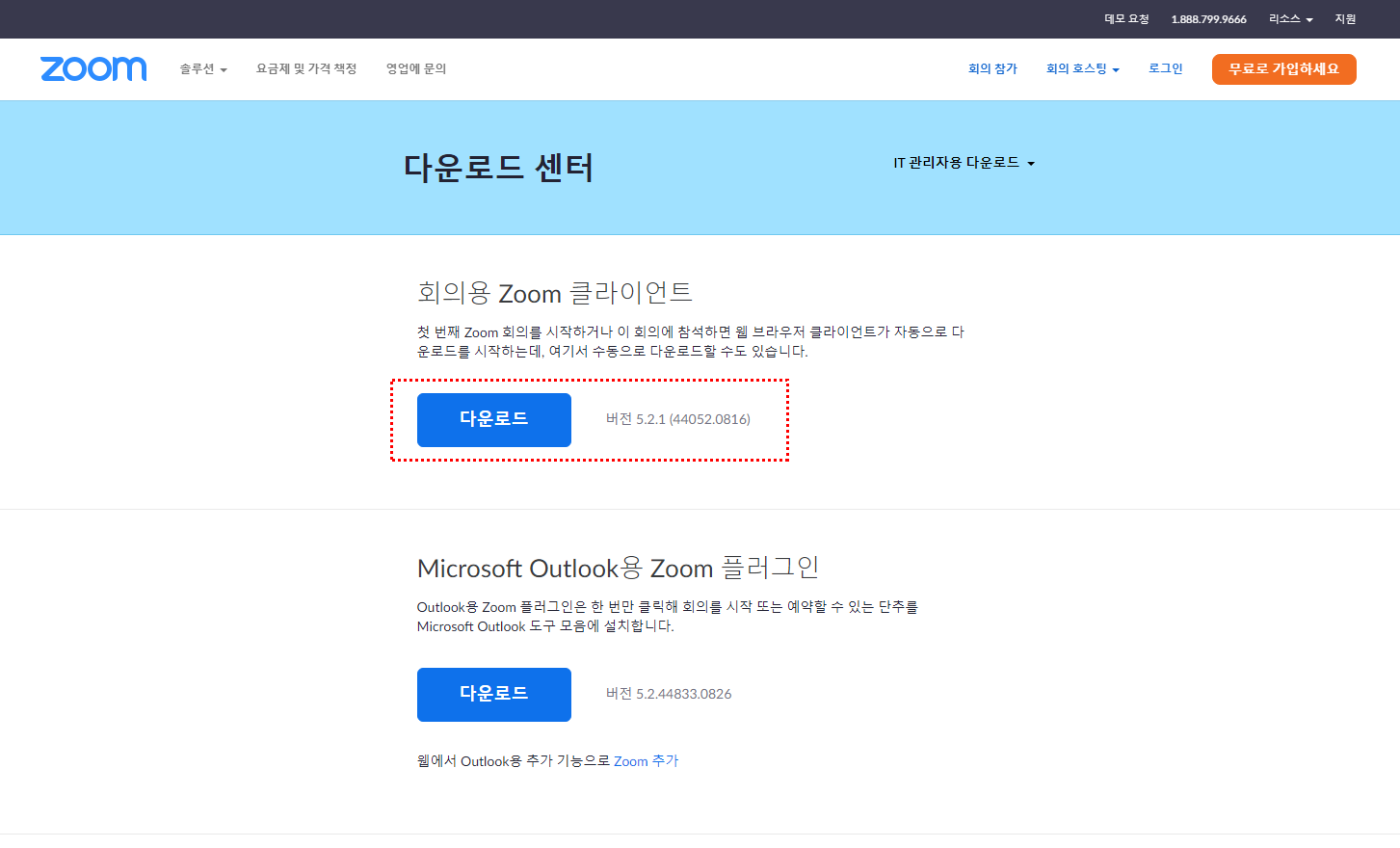Select 영업에 문의 in the navigation
The image size is (1400, 848).
click(x=416, y=69)
